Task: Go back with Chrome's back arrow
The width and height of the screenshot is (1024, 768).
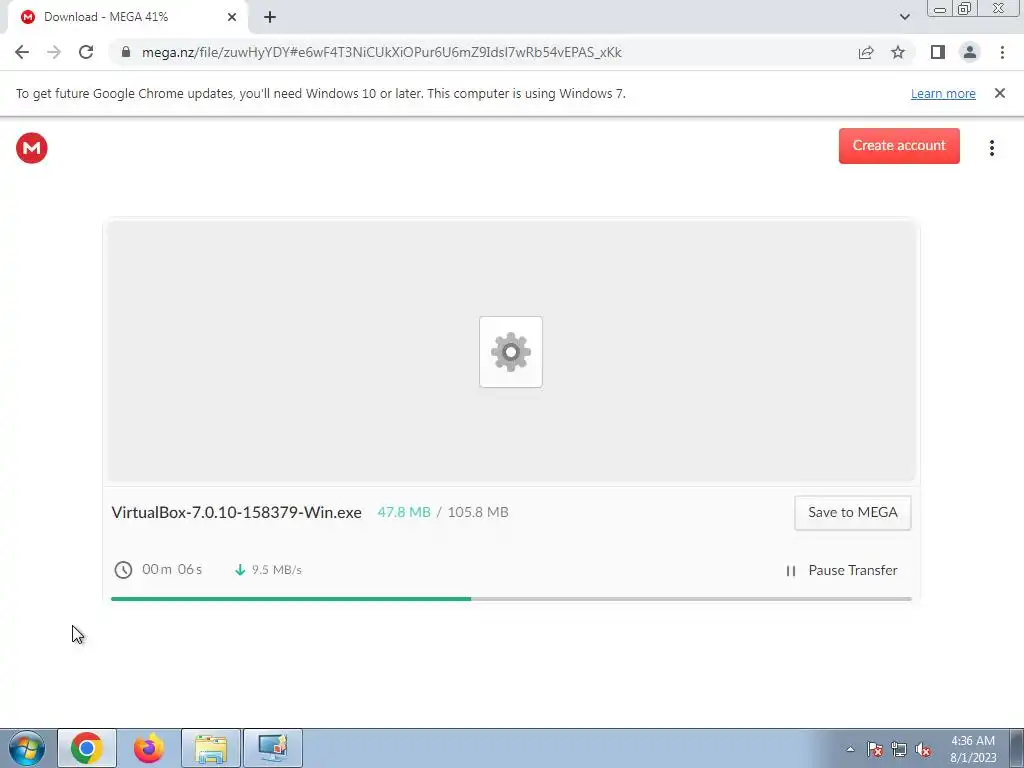Action: click(x=22, y=52)
